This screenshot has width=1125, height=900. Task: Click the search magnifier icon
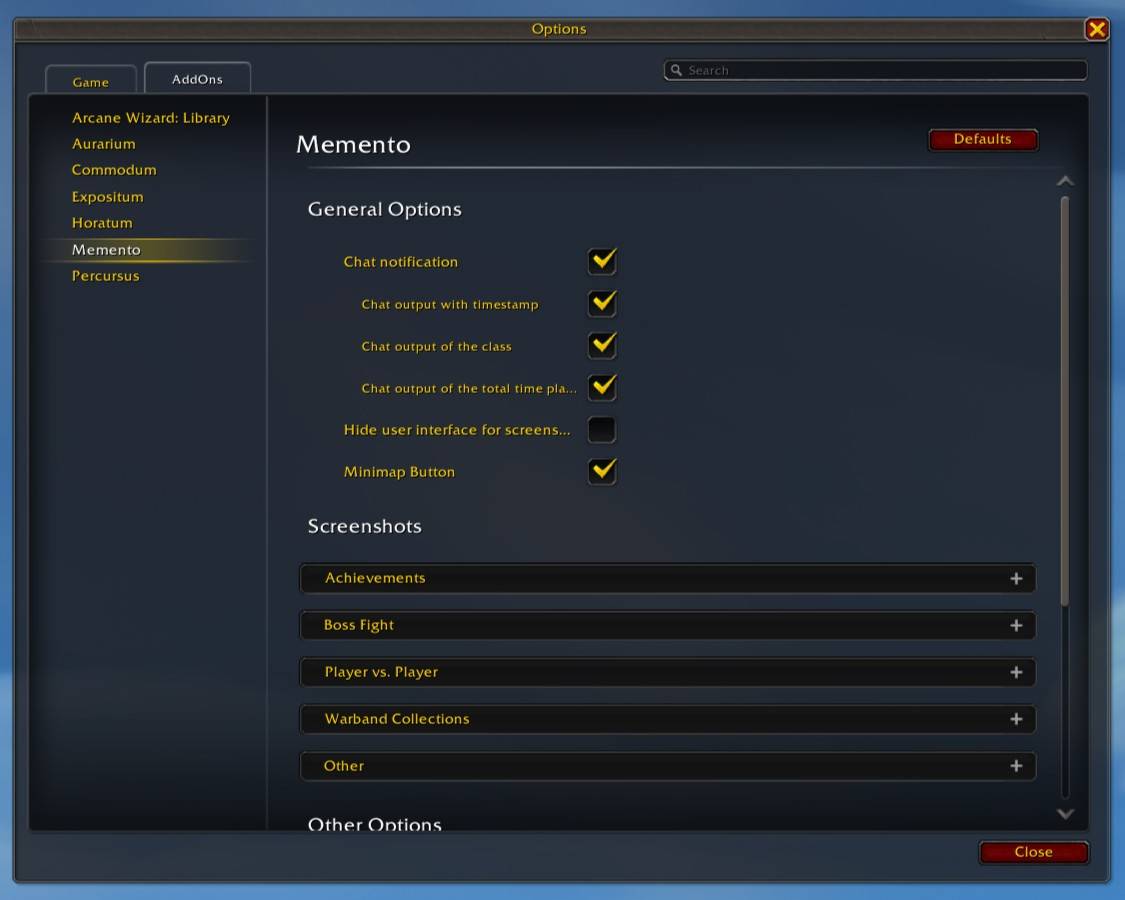[x=675, y=70]
